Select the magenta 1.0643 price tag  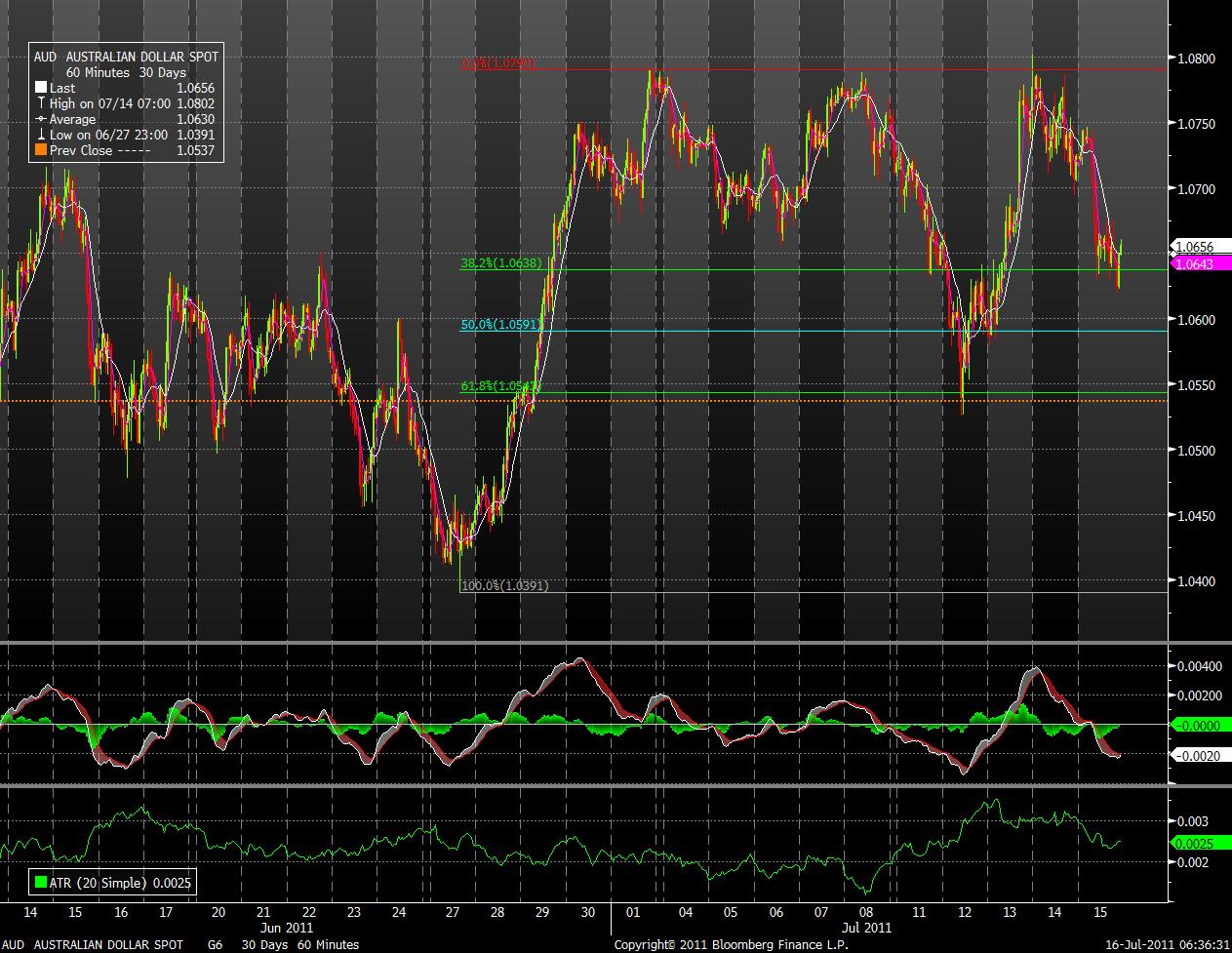[1194, 264]
